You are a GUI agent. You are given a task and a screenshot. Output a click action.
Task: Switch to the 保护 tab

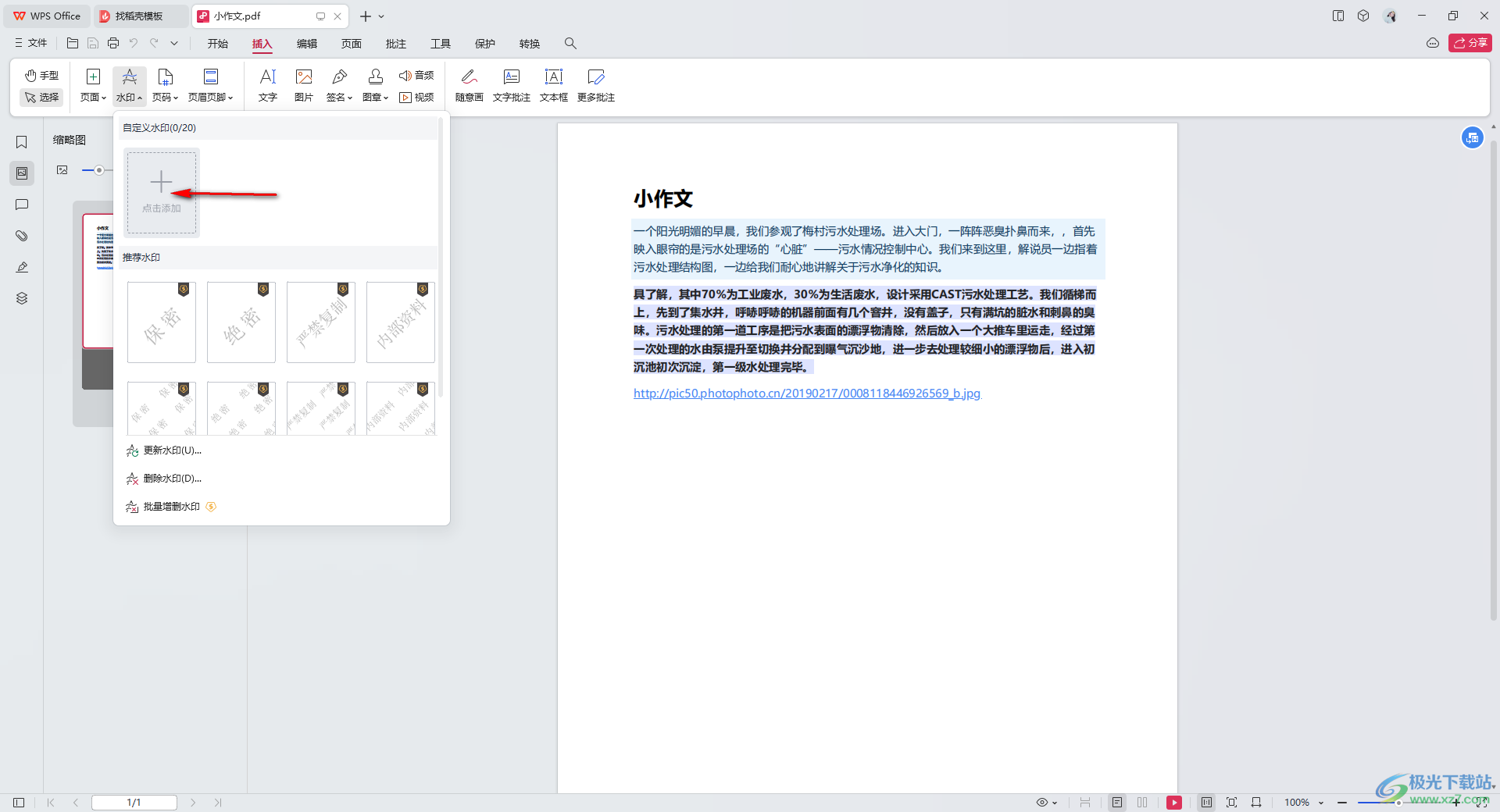point(485,44)
